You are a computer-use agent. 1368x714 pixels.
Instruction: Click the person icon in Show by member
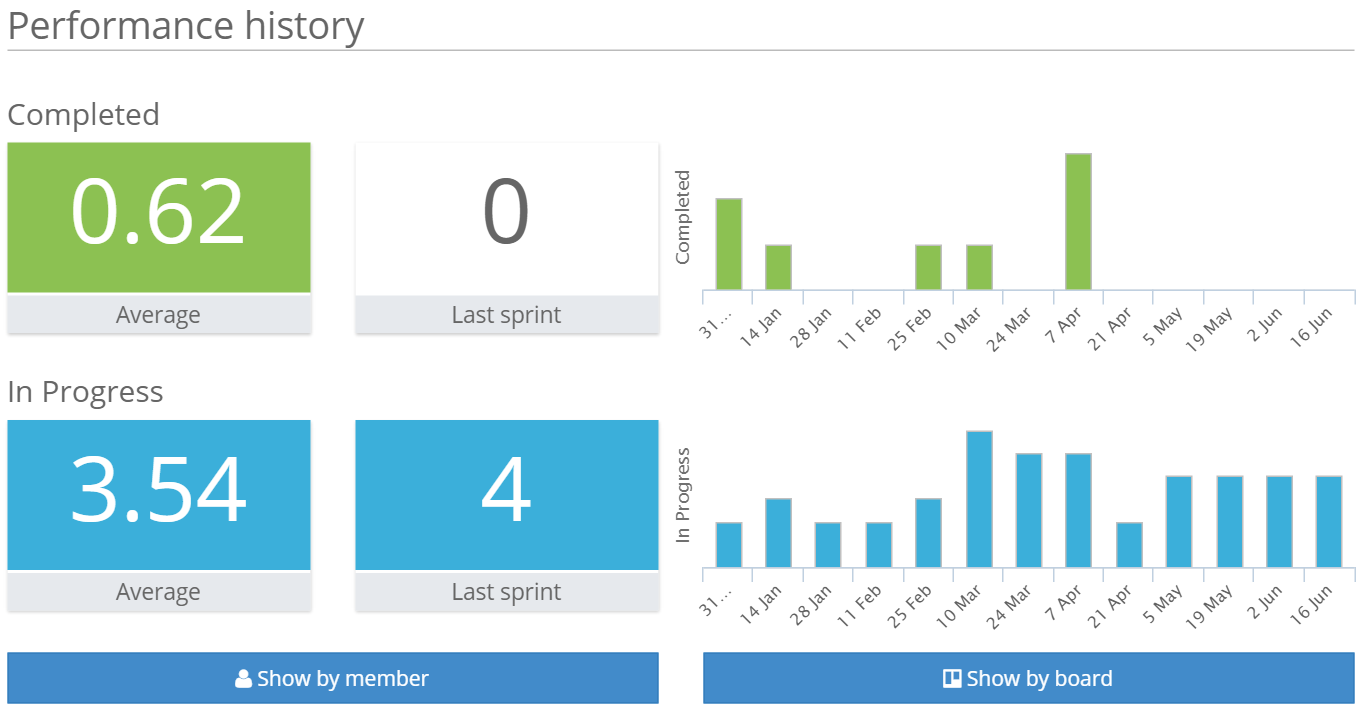(x=243, y=679)
